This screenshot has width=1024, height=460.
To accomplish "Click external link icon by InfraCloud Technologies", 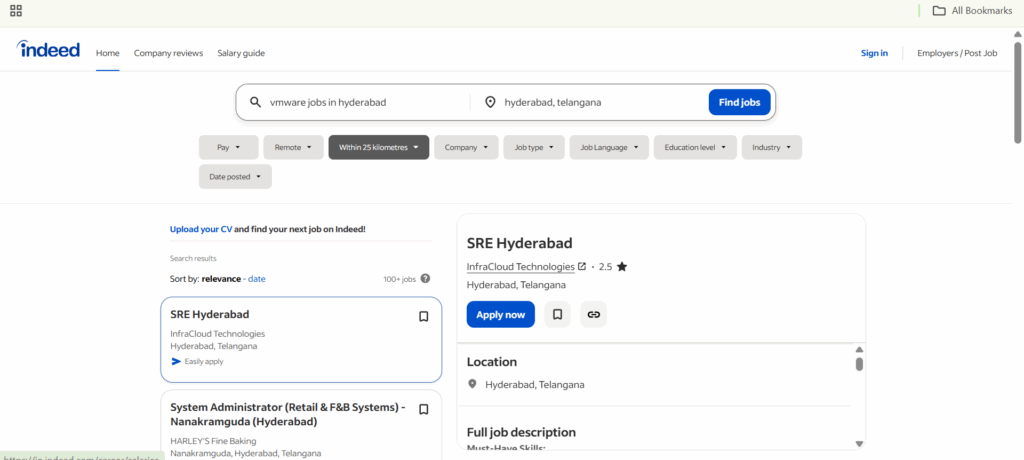I will tap(582, 267).
